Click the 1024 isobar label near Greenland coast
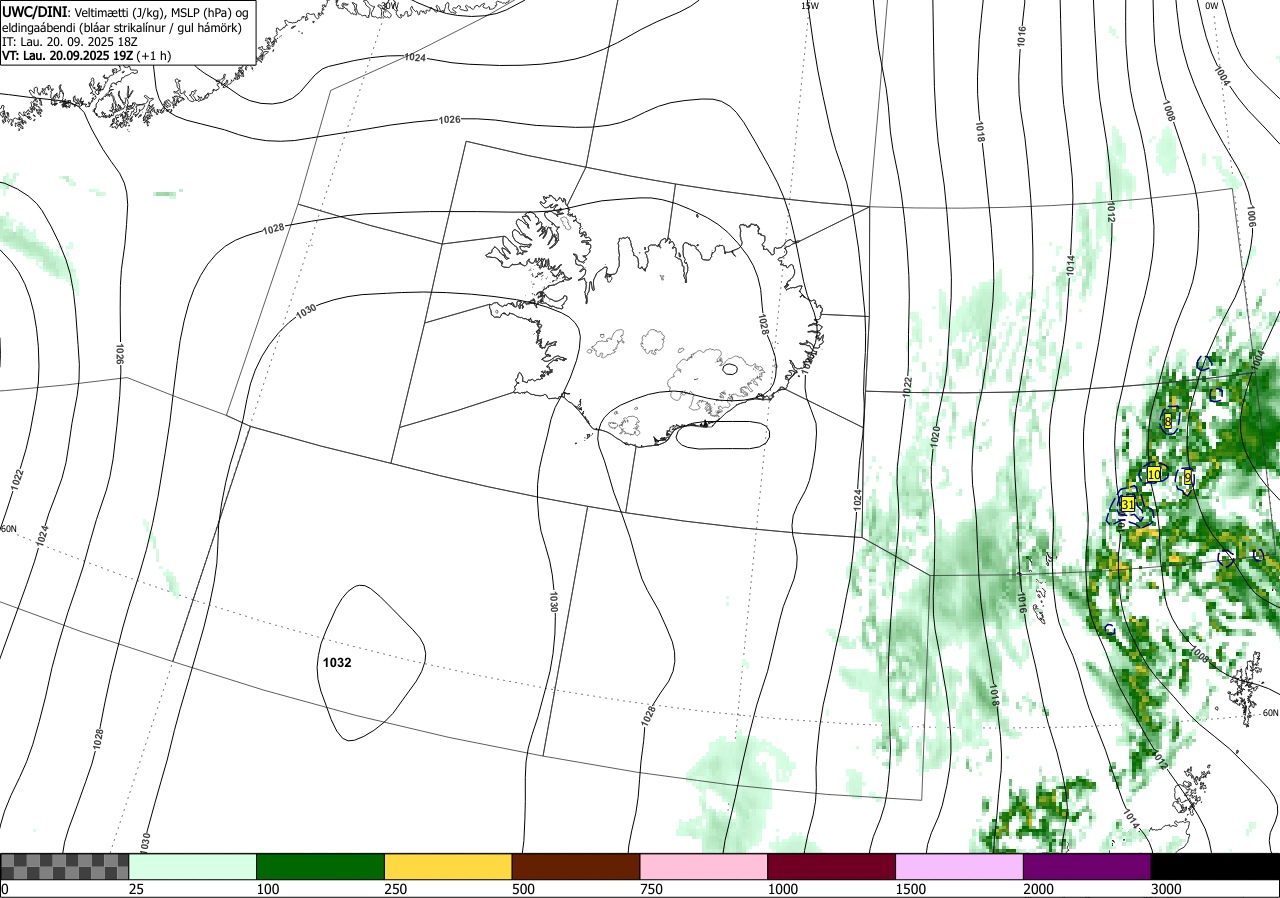The image size is (1280, 898). pyautogui.click(x=415, y=58)
